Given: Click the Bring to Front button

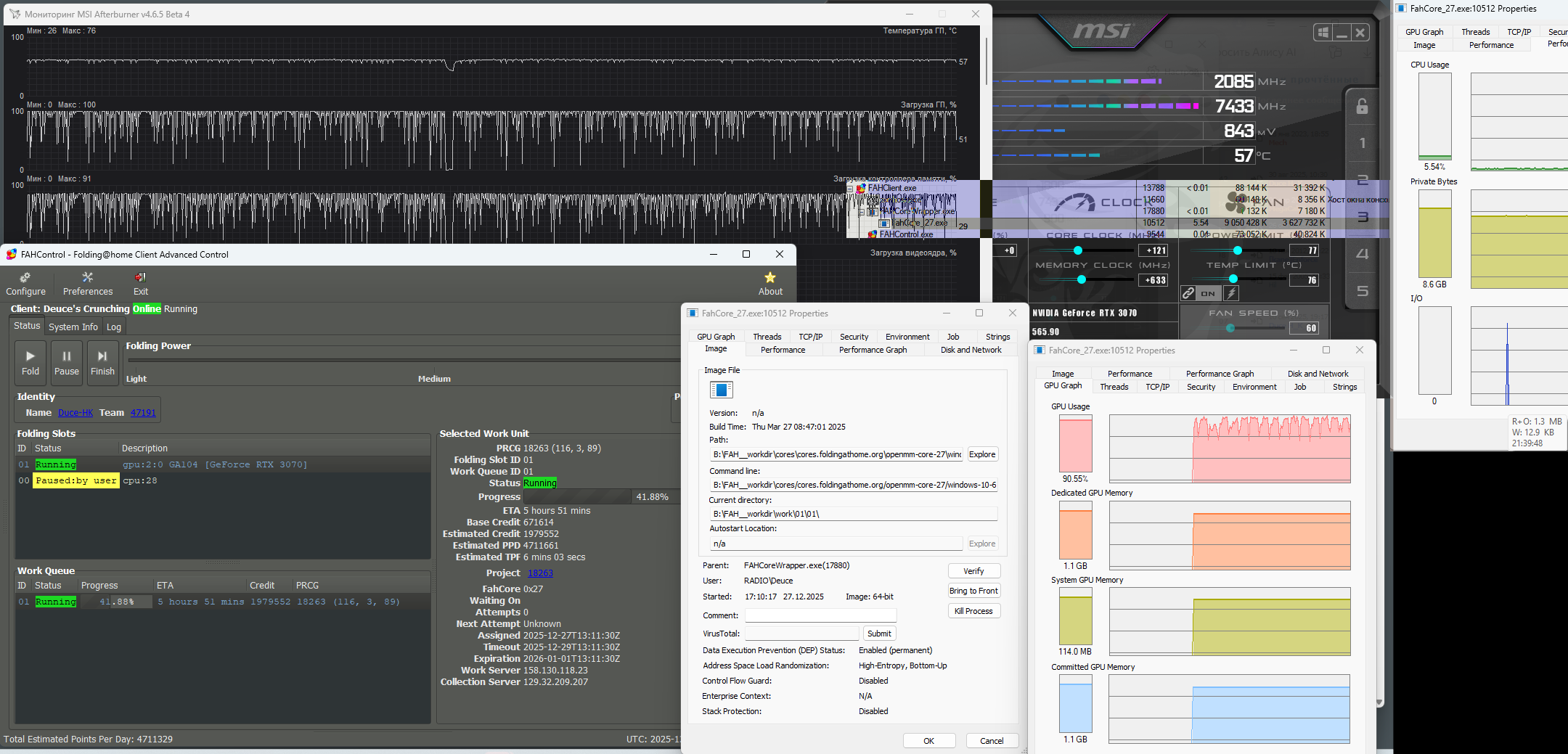Looking at the screenshot, I should tap(974, 591).
